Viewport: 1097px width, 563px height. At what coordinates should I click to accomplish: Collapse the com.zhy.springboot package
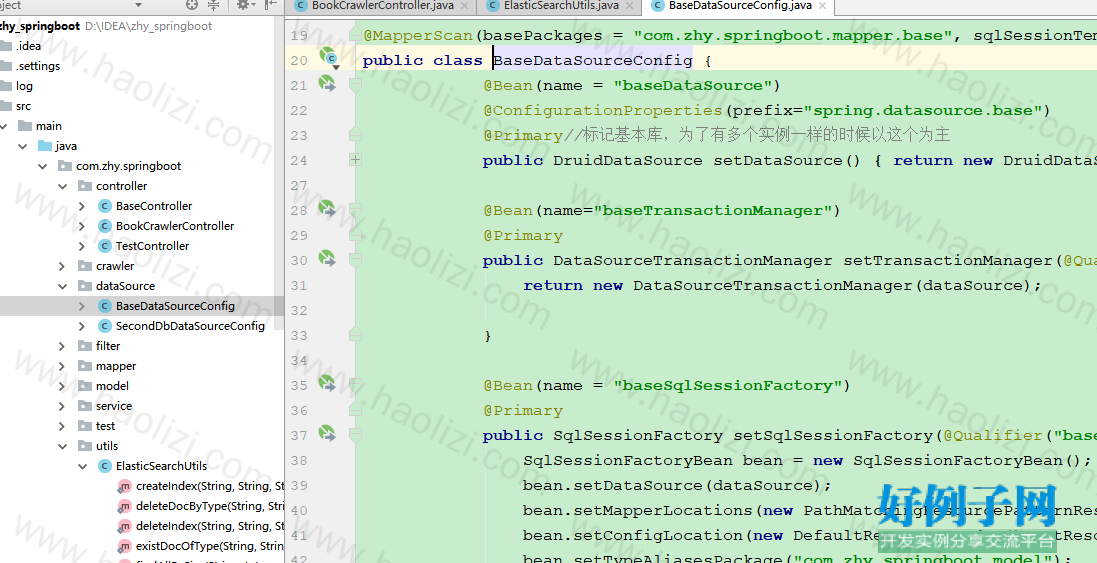(x=44, y=166)
